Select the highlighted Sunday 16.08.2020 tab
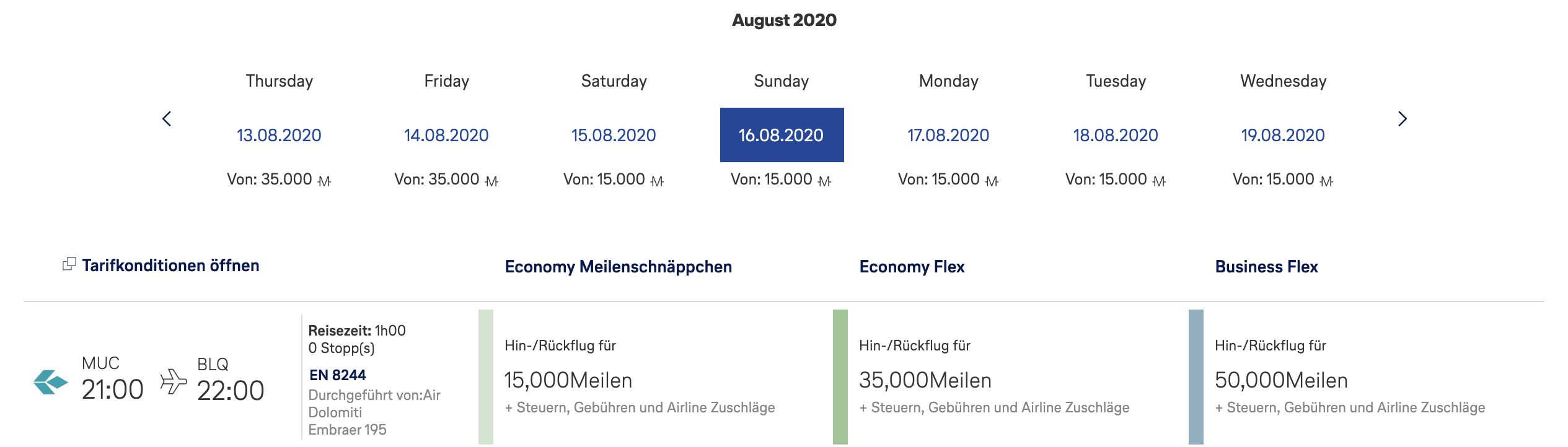Viewport: 1568px width, 447px height. [782, 135]
